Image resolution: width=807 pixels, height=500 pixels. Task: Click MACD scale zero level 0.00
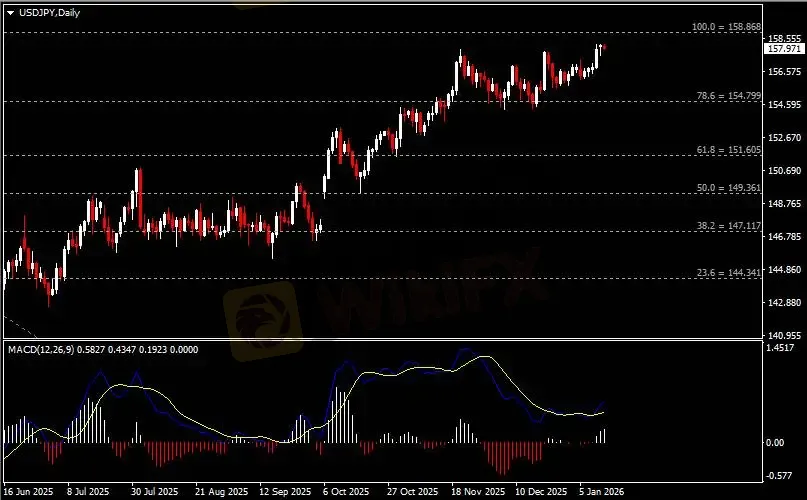[x=775, y=443]
